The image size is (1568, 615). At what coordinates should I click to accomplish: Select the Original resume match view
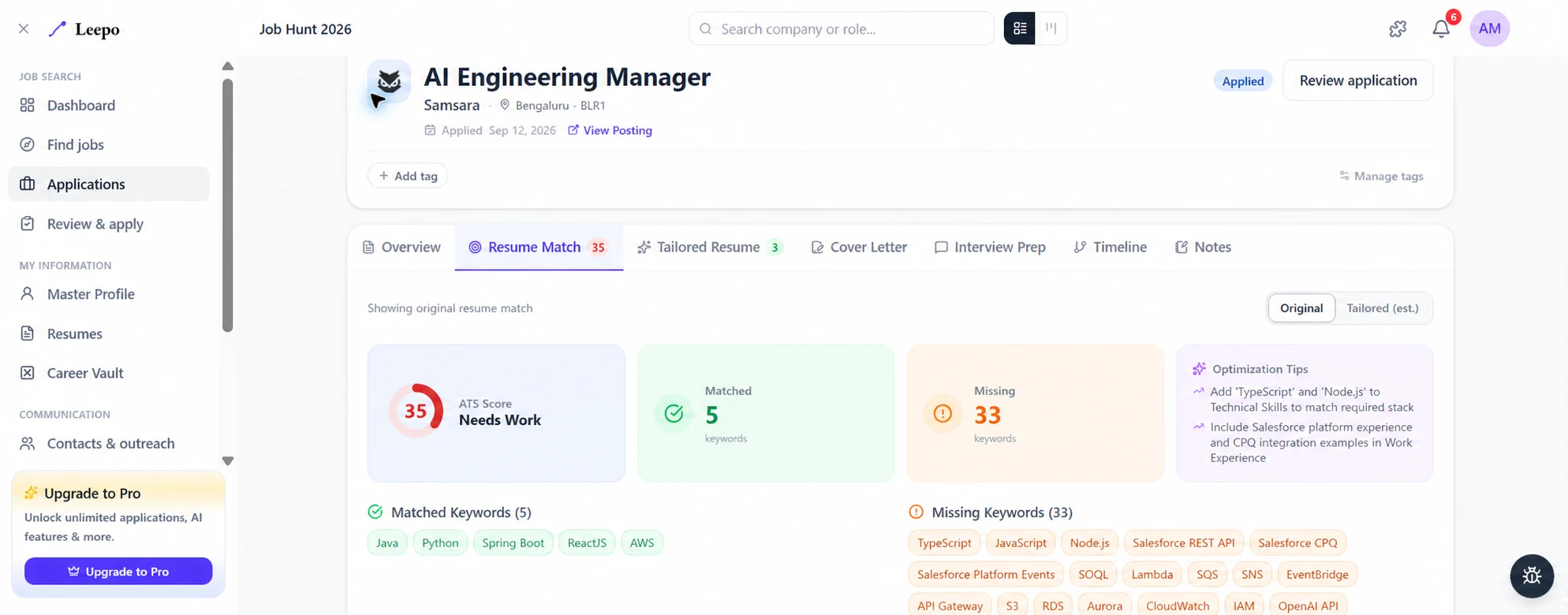pos(1301,308)
